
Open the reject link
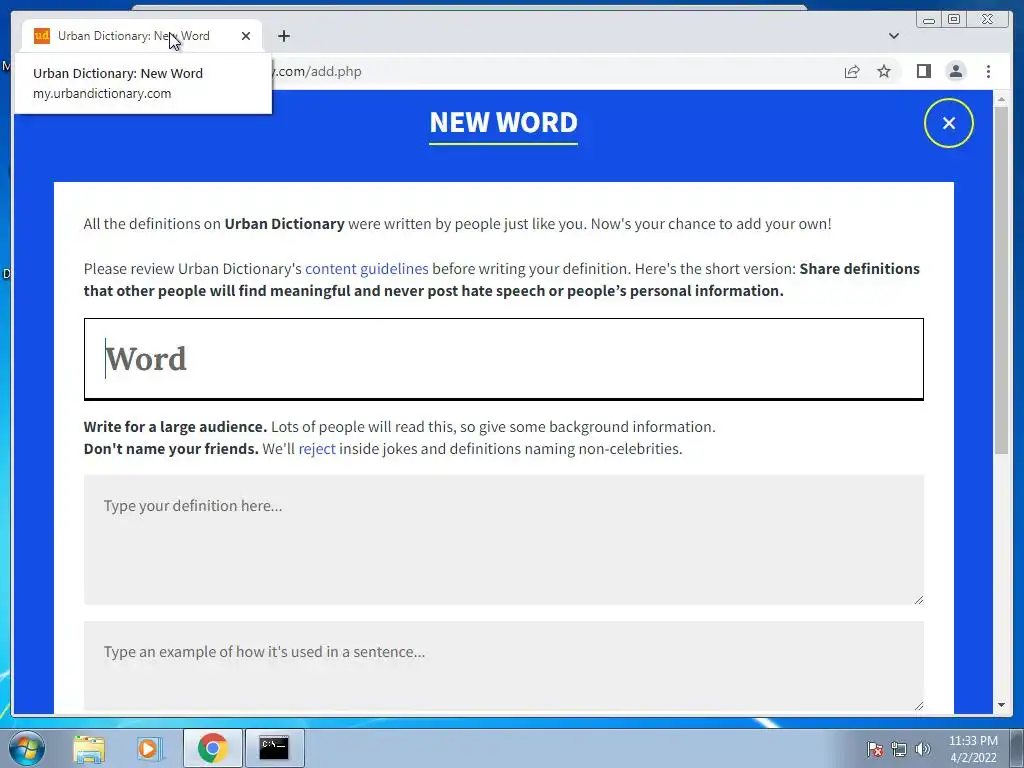click(x=317, y=449)
